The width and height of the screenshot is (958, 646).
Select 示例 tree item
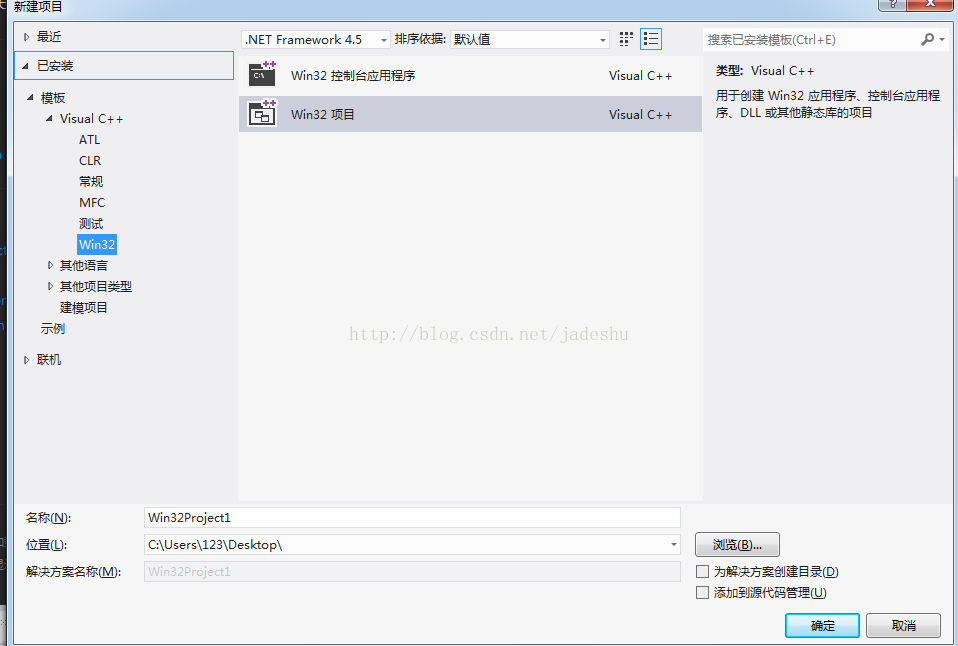click(x=53, y=328)
